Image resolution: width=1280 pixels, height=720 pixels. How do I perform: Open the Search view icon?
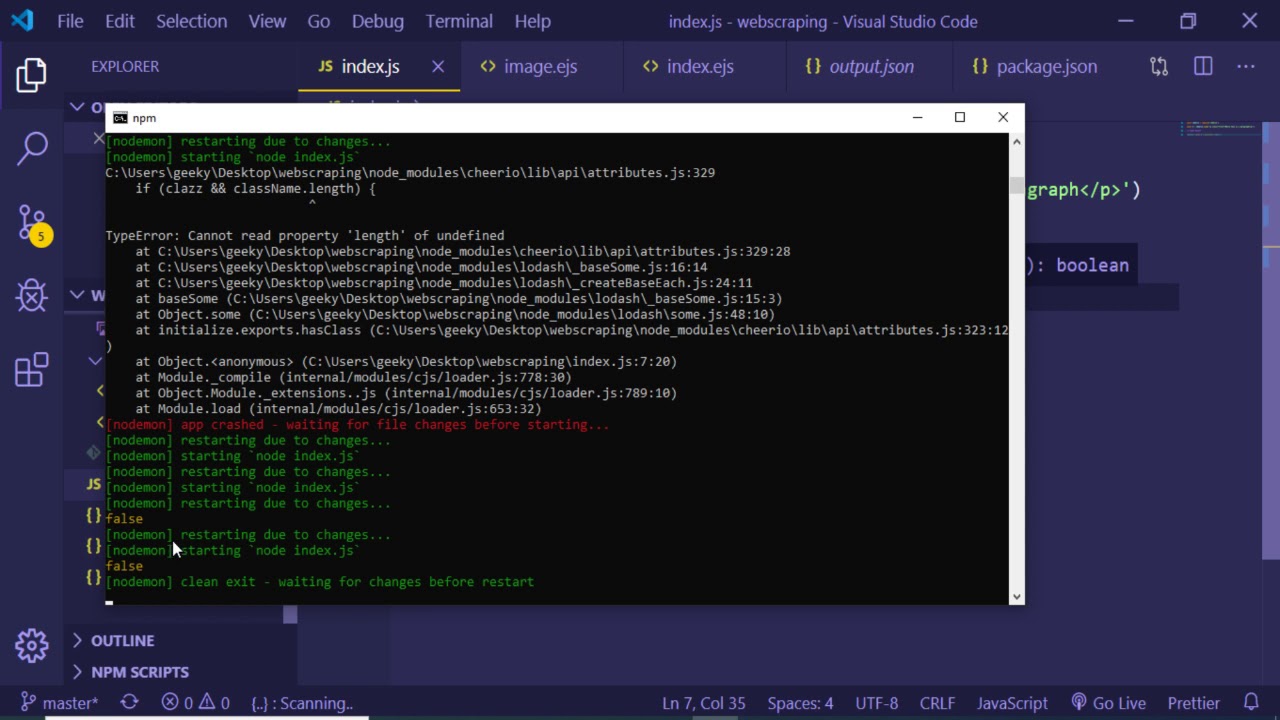(x=32, y=148)
